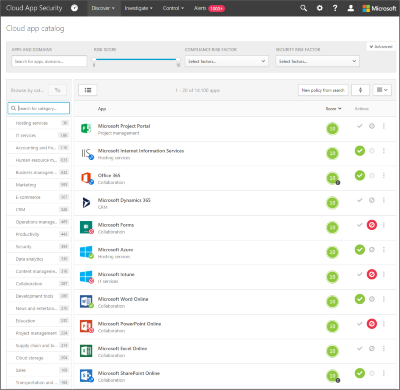Toggle unsanctioned red icon for PowerPoint Online

pos(372,323)
